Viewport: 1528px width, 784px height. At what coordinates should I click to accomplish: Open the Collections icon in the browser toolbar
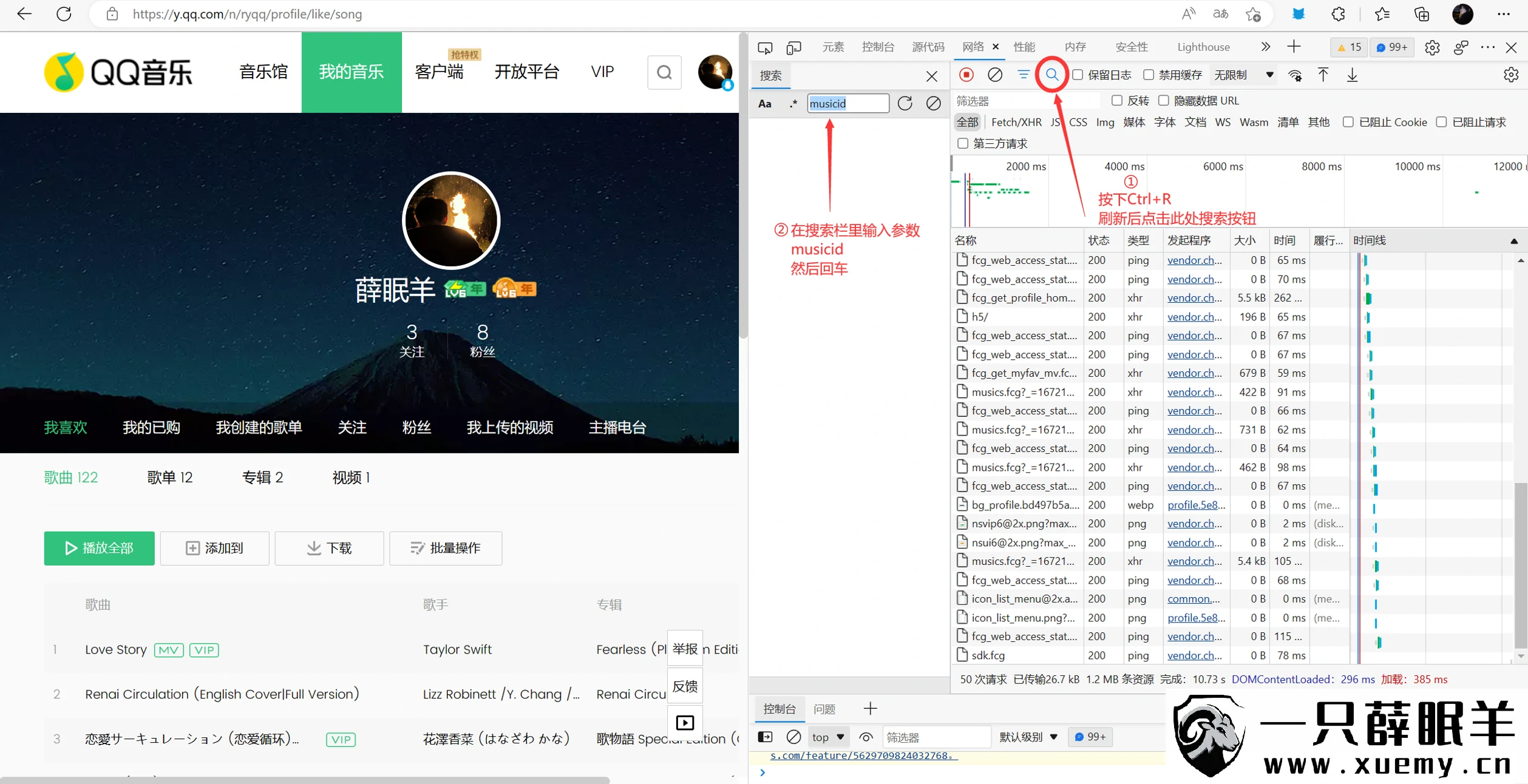1422,14
